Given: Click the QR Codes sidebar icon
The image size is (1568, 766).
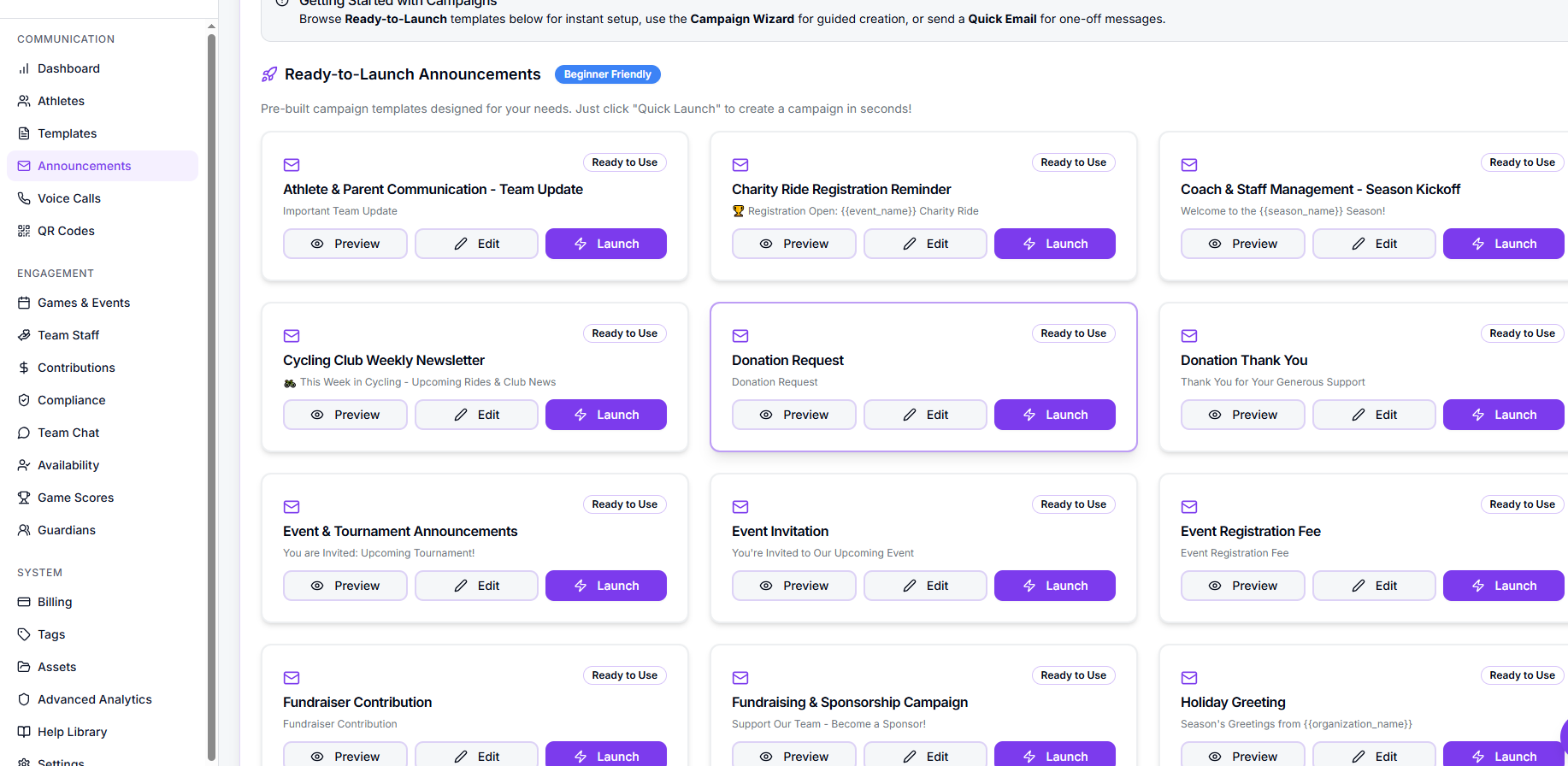Looking at the screenshot, I should (24, 231).
